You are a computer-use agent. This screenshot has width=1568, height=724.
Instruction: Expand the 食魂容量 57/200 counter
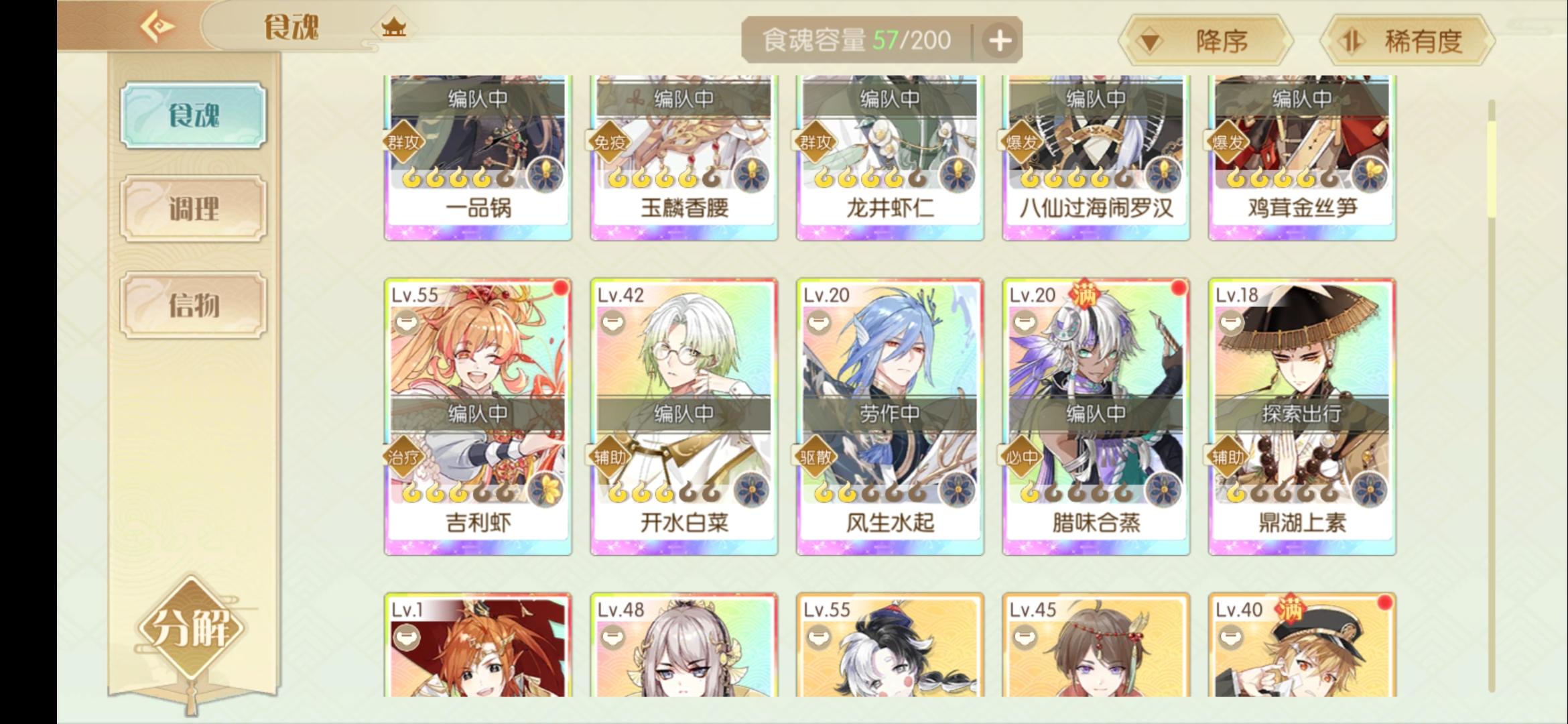coord(856,40)
